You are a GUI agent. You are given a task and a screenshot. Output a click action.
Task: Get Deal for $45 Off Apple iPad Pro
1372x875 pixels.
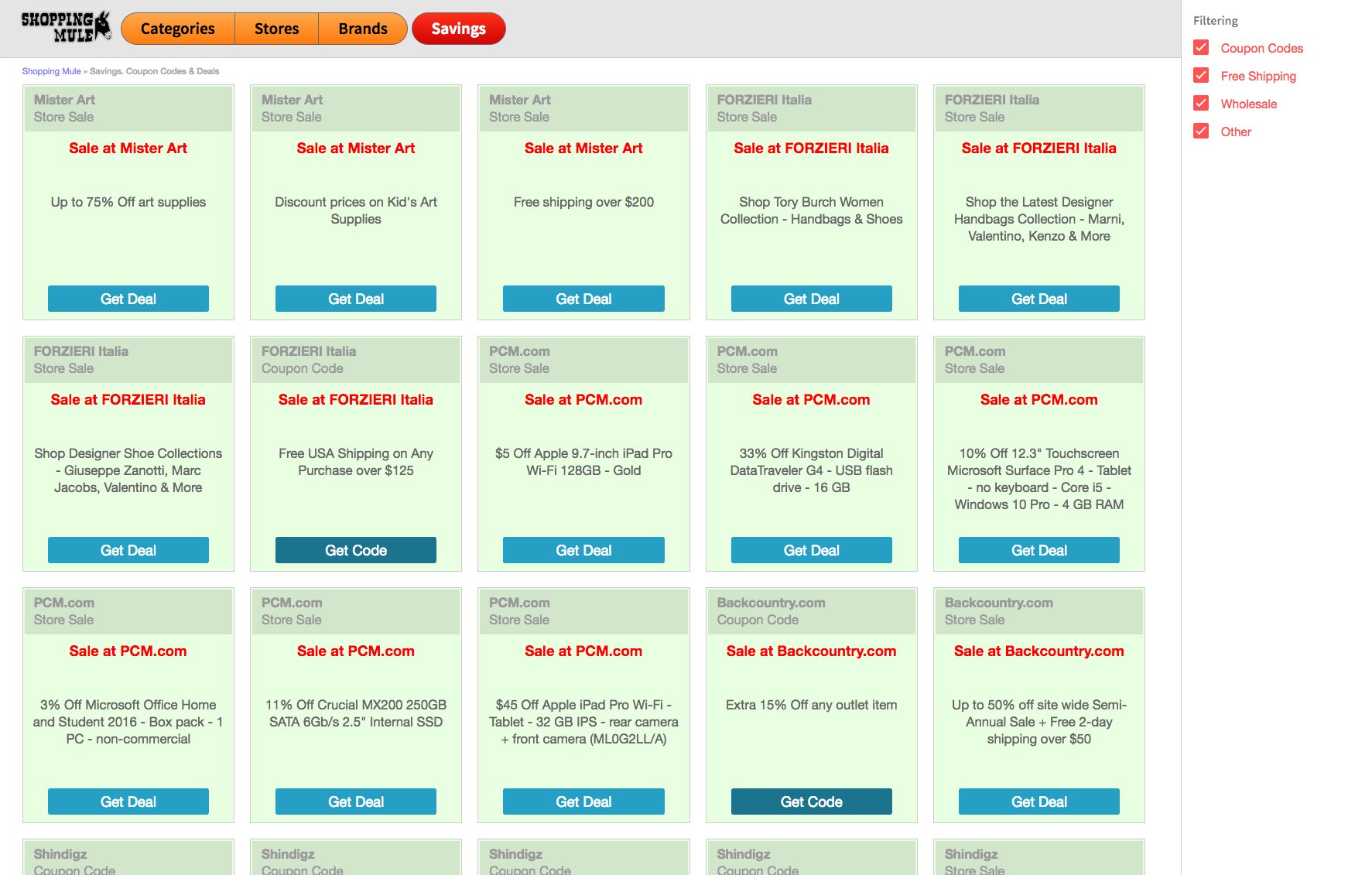[x=583, y=802]
